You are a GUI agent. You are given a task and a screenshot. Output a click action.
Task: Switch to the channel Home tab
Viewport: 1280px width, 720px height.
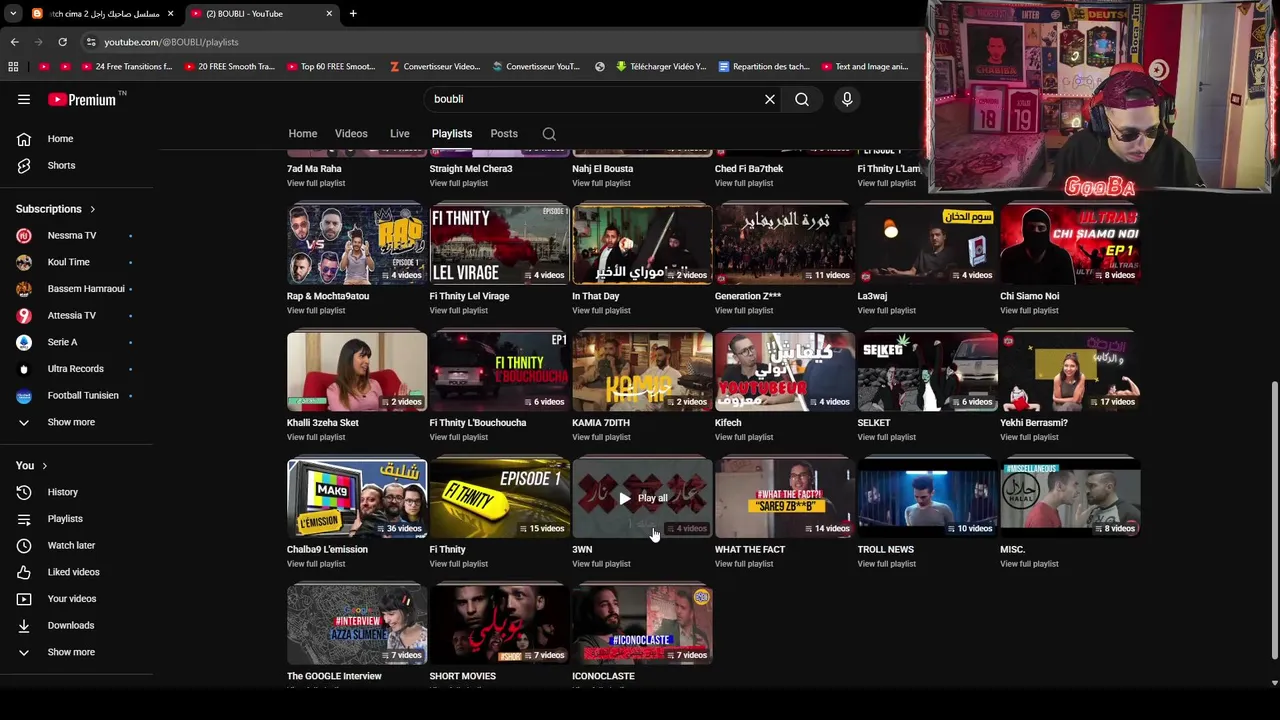click(x=303, y=134)
